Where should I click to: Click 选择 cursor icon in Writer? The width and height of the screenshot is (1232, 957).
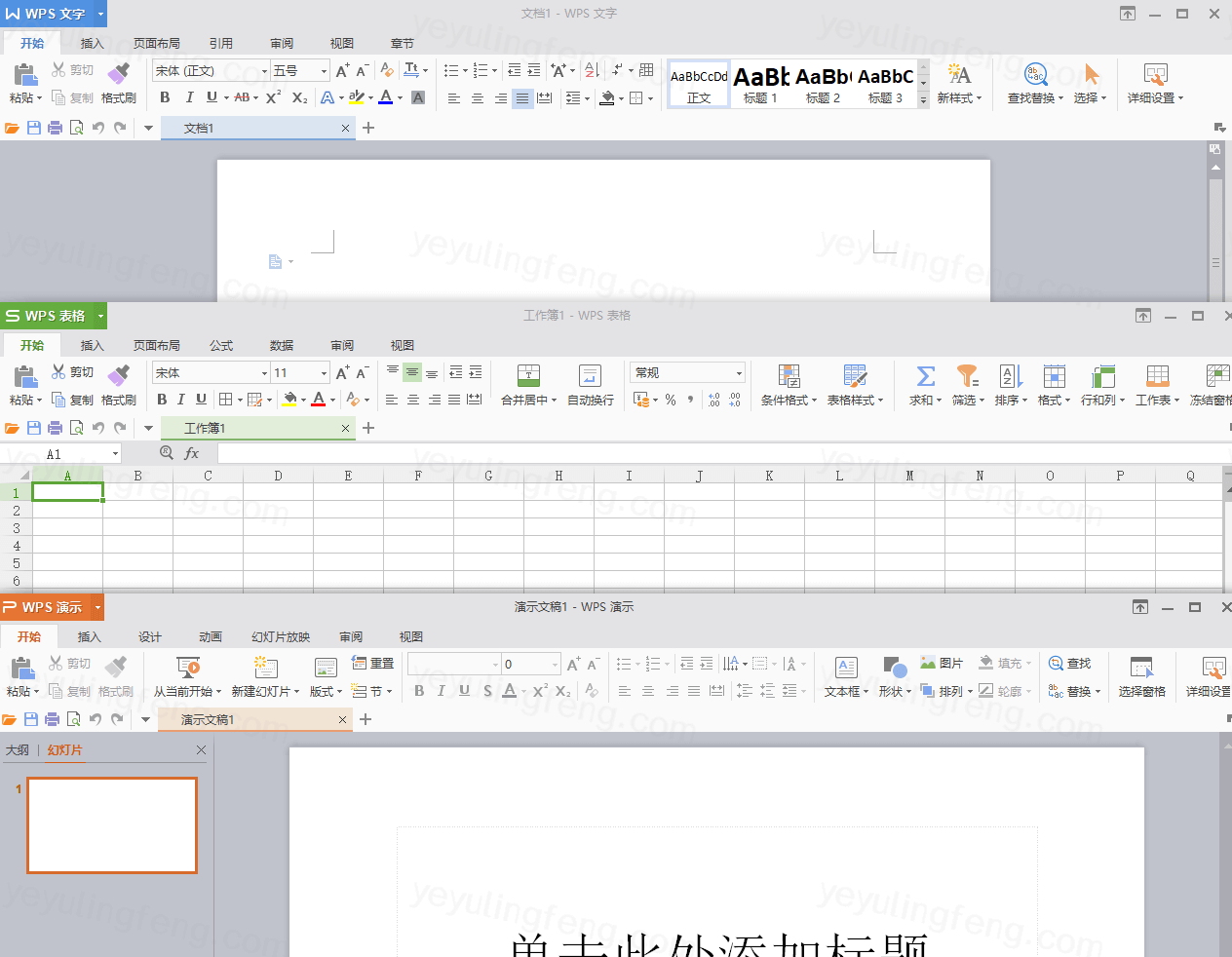coord(1092,74)
